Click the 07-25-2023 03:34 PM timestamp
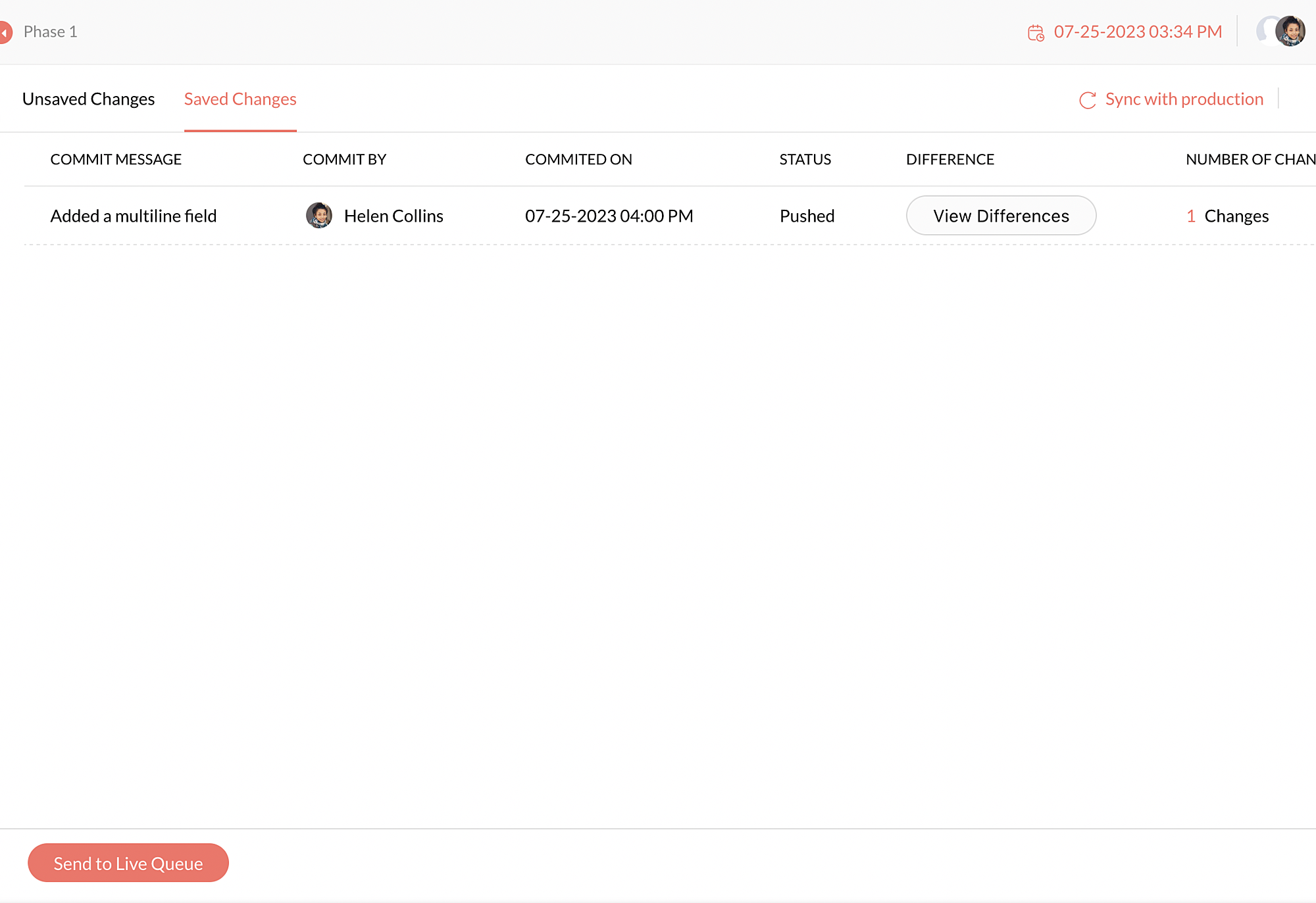The image size is (1316, 903). [x=1138, y=32]
